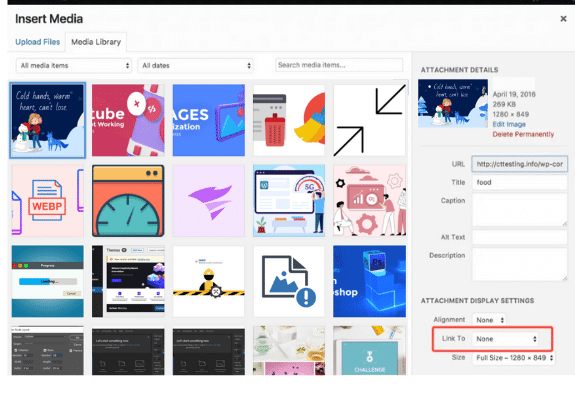Viewport: 575px width, 398px height.
Task: Select the compress arrows thumbnail
Action: (x=369, y=120)
